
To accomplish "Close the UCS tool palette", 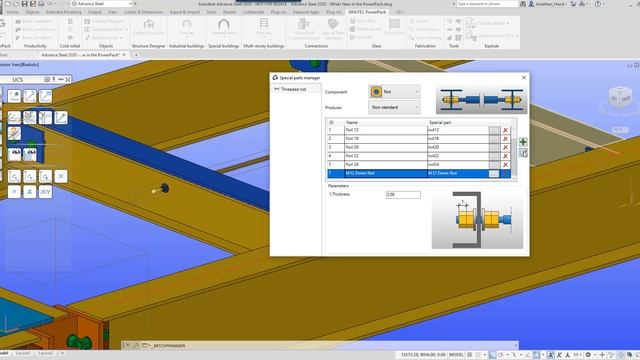I will (x=68, y=79).
